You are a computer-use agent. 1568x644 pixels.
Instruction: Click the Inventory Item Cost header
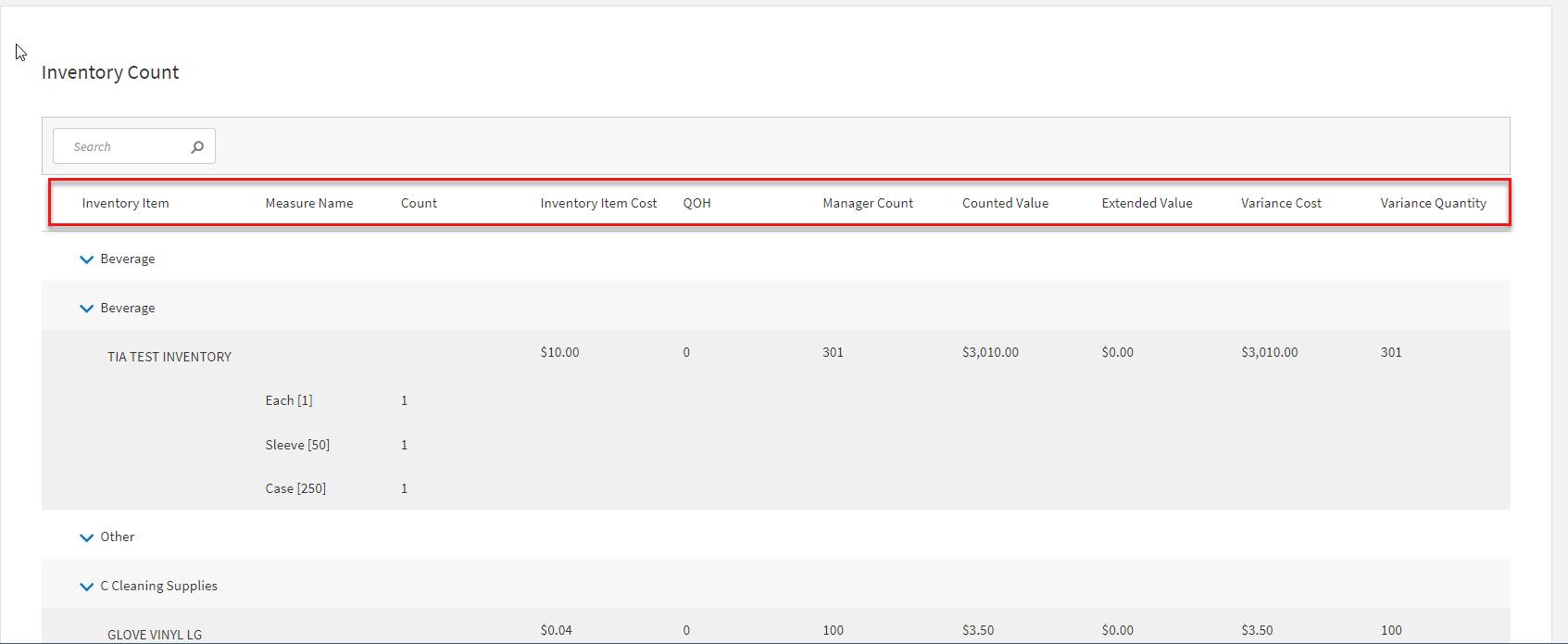tap(598, 203)
